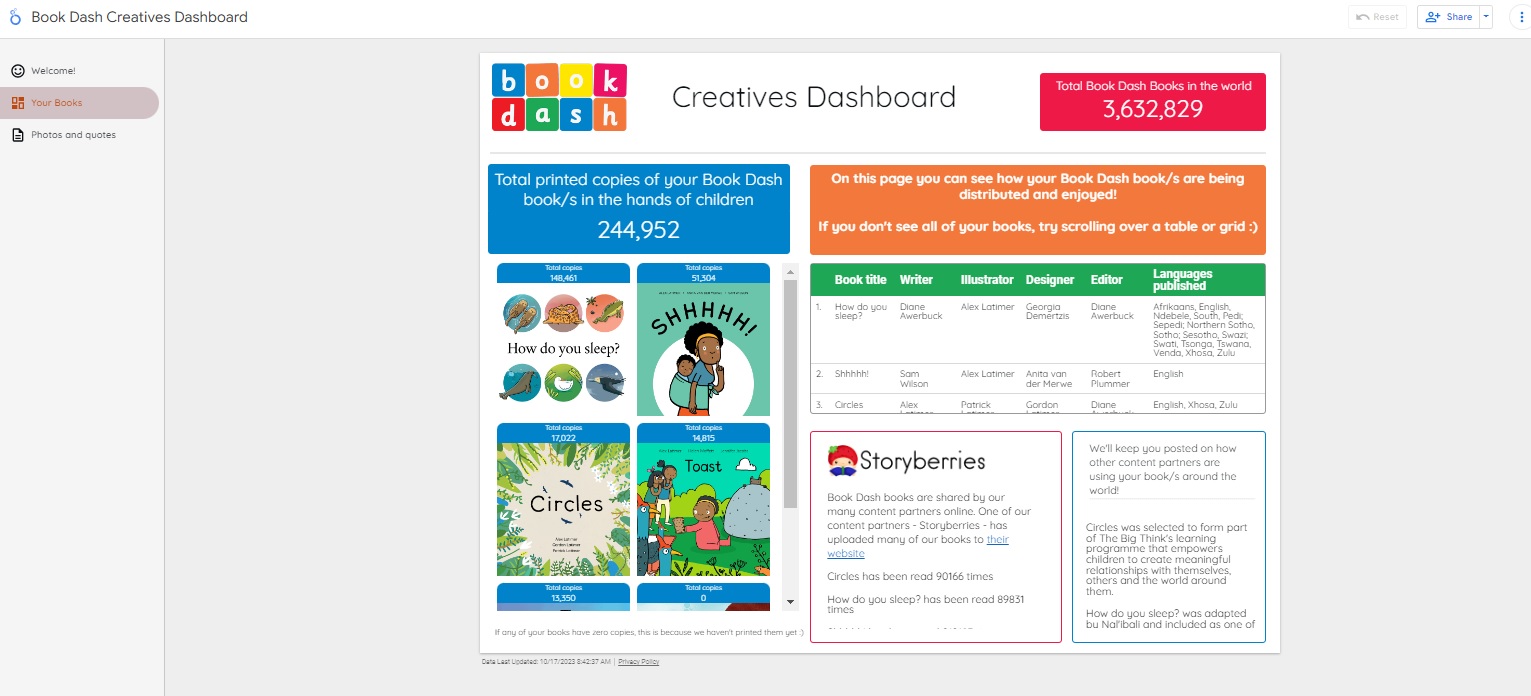Click the SHHHHH! book cover
Screen dimensions: 1531x696
704,349
